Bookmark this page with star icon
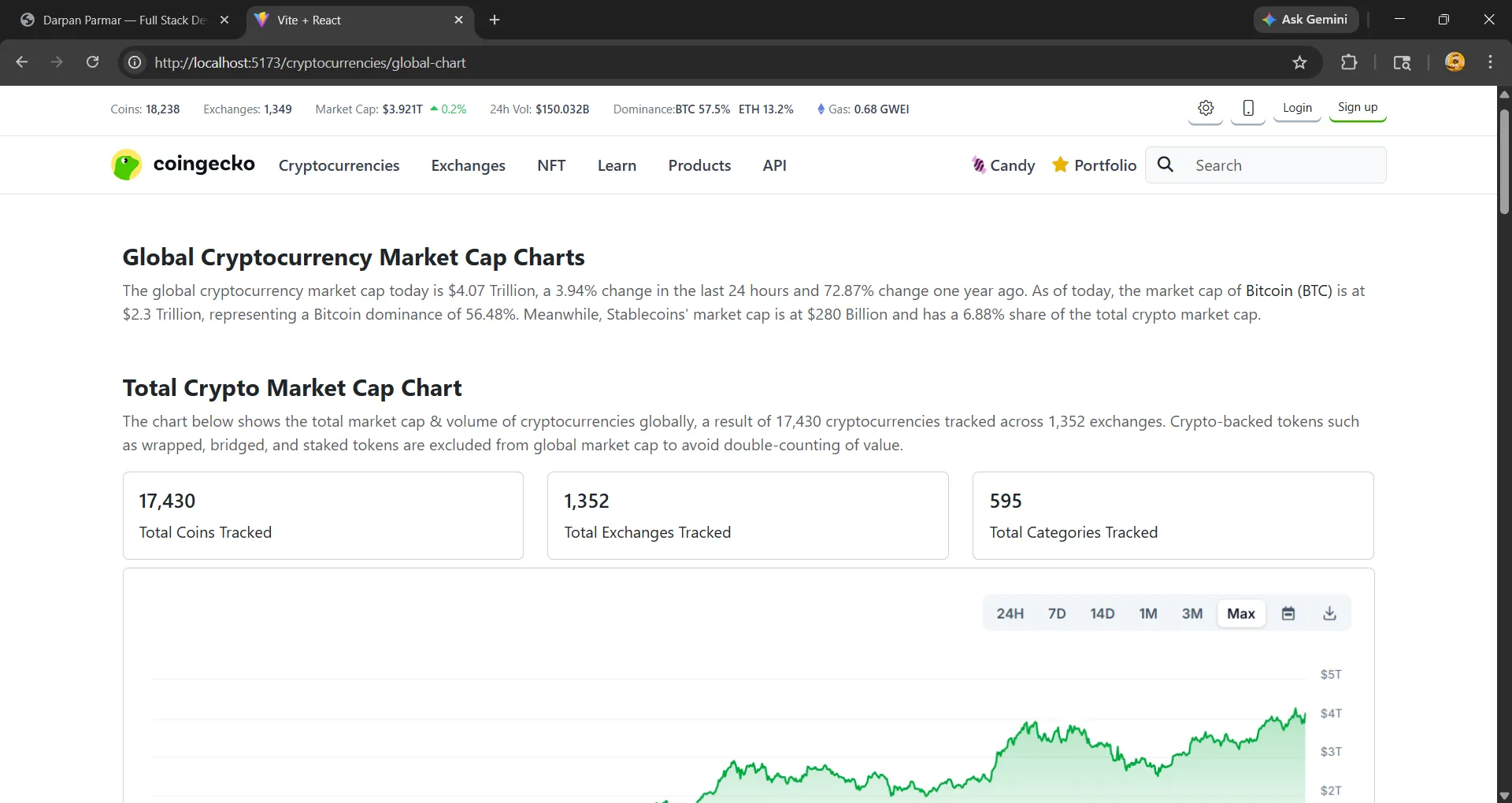The height and width of the screenshot is (803, 1512). coord(1299,62)
